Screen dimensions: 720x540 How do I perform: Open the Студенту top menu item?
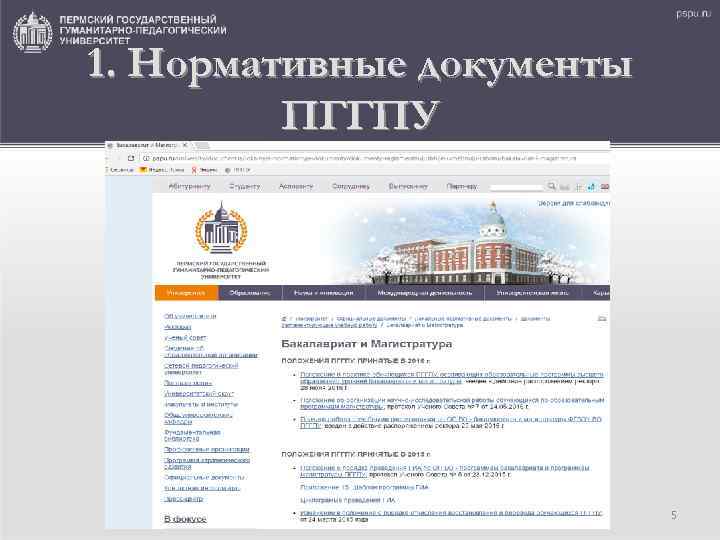[244, 186]
